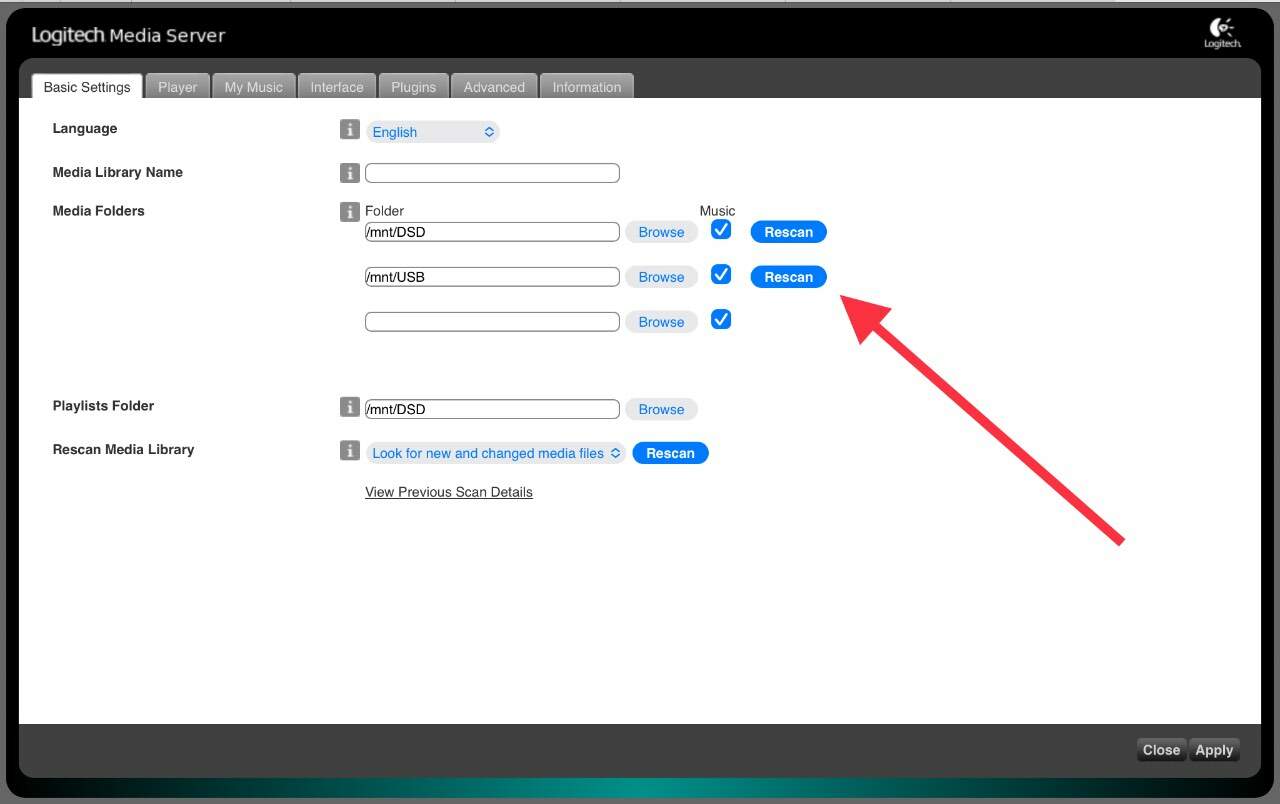This screenshot has width=1280, height=804.
Task: Click the Logitech logo icon
Action: pyautogui.click(x=1222, y=33)
